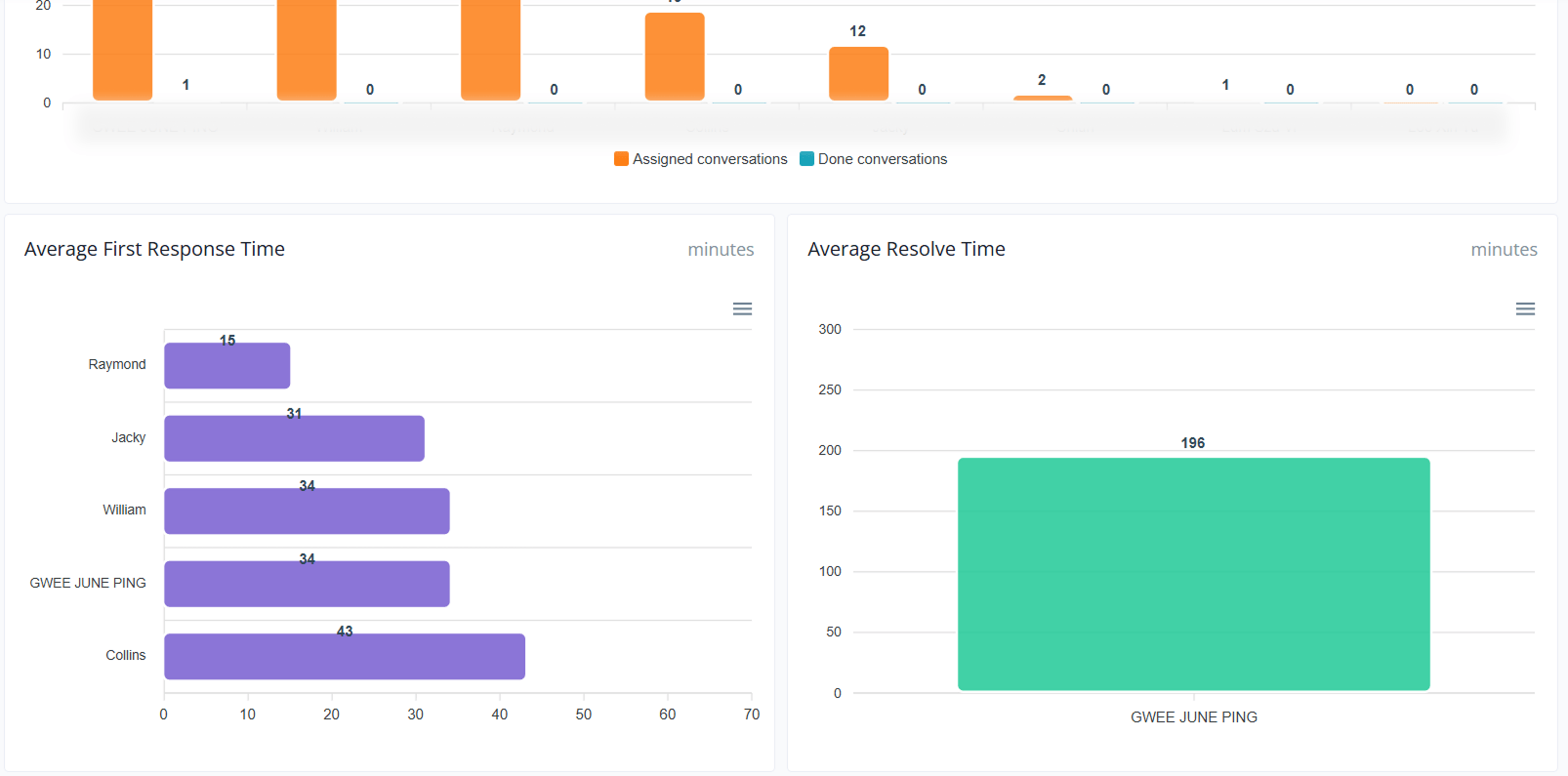Toggle the Assigned conversations series label
This screenshot has height=776, width=1568.
tap(710, 159)
